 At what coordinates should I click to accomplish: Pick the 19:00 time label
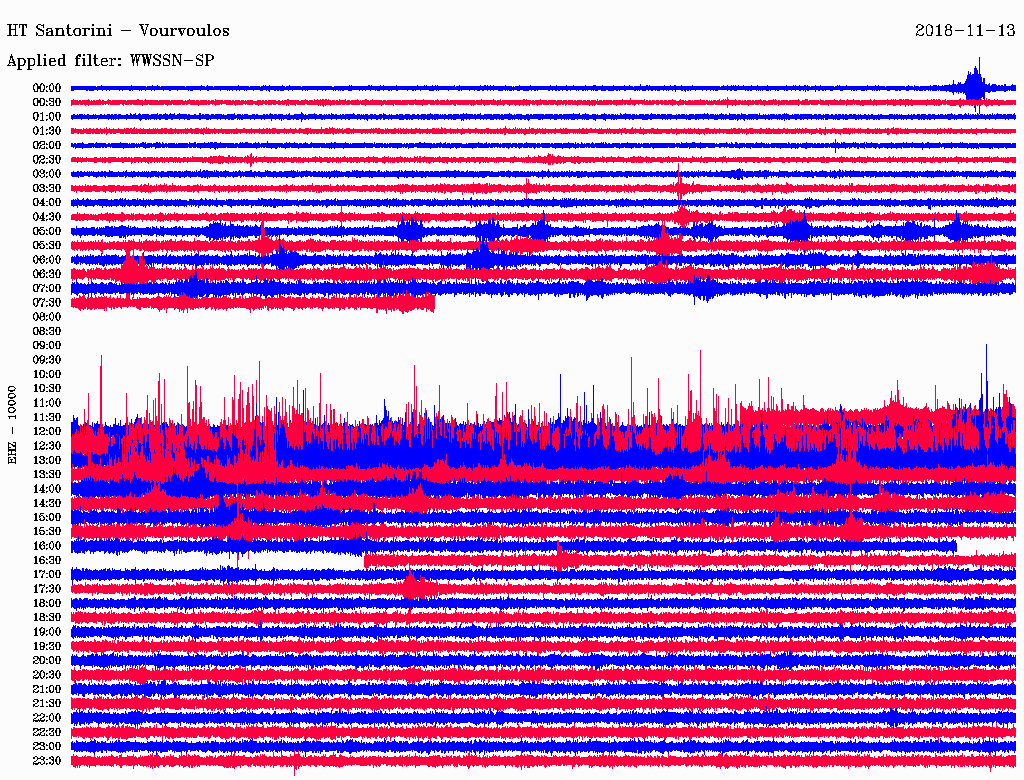48,631
